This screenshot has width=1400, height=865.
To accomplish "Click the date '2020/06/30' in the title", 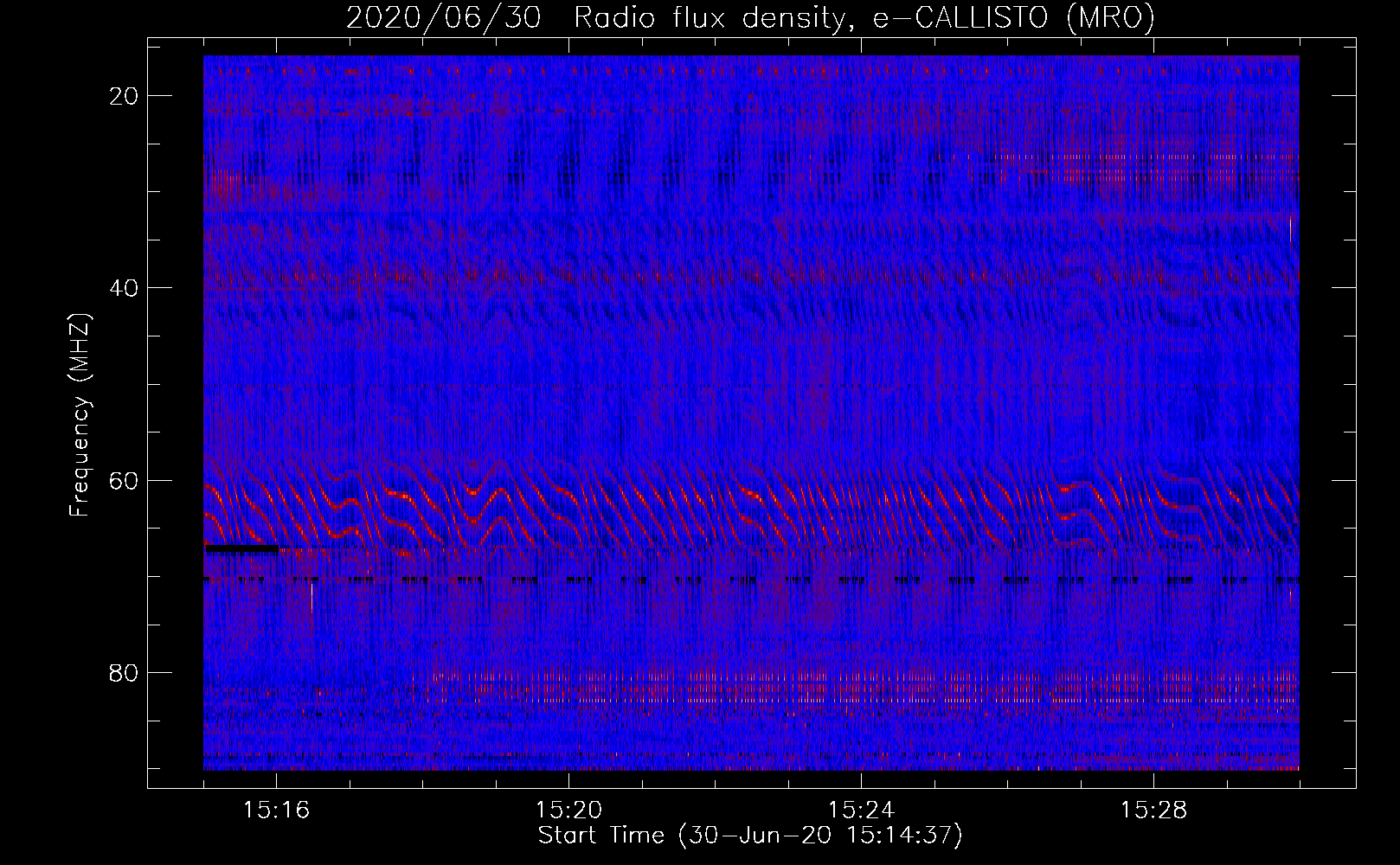I will tap(444, 17).
